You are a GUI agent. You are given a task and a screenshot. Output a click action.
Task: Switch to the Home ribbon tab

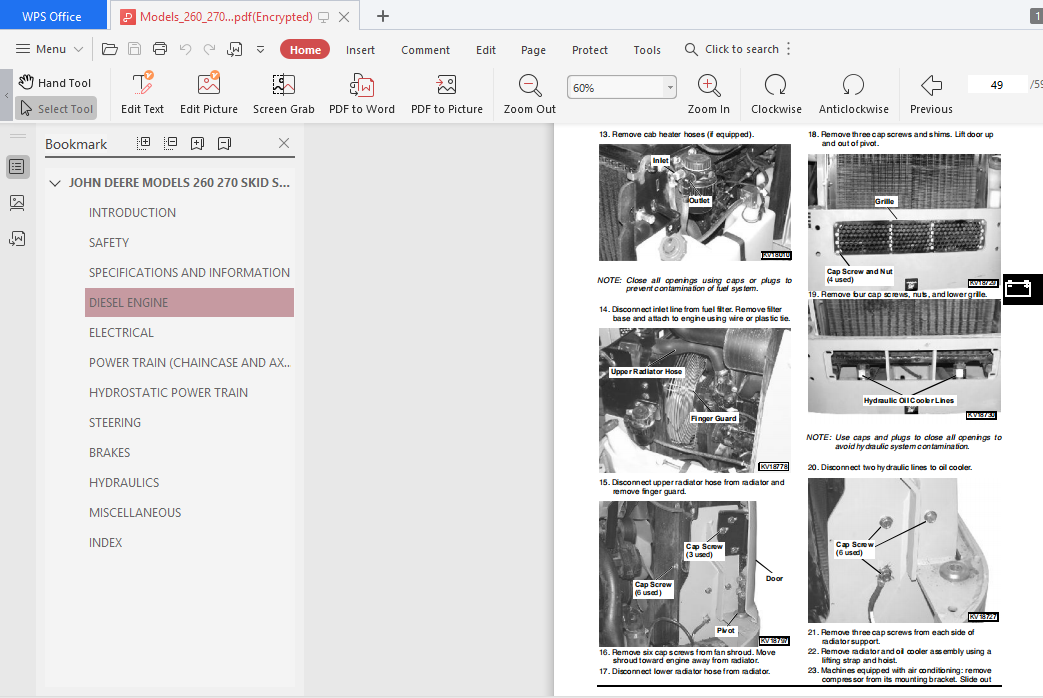pyautogui.click(x=305, y=49)
